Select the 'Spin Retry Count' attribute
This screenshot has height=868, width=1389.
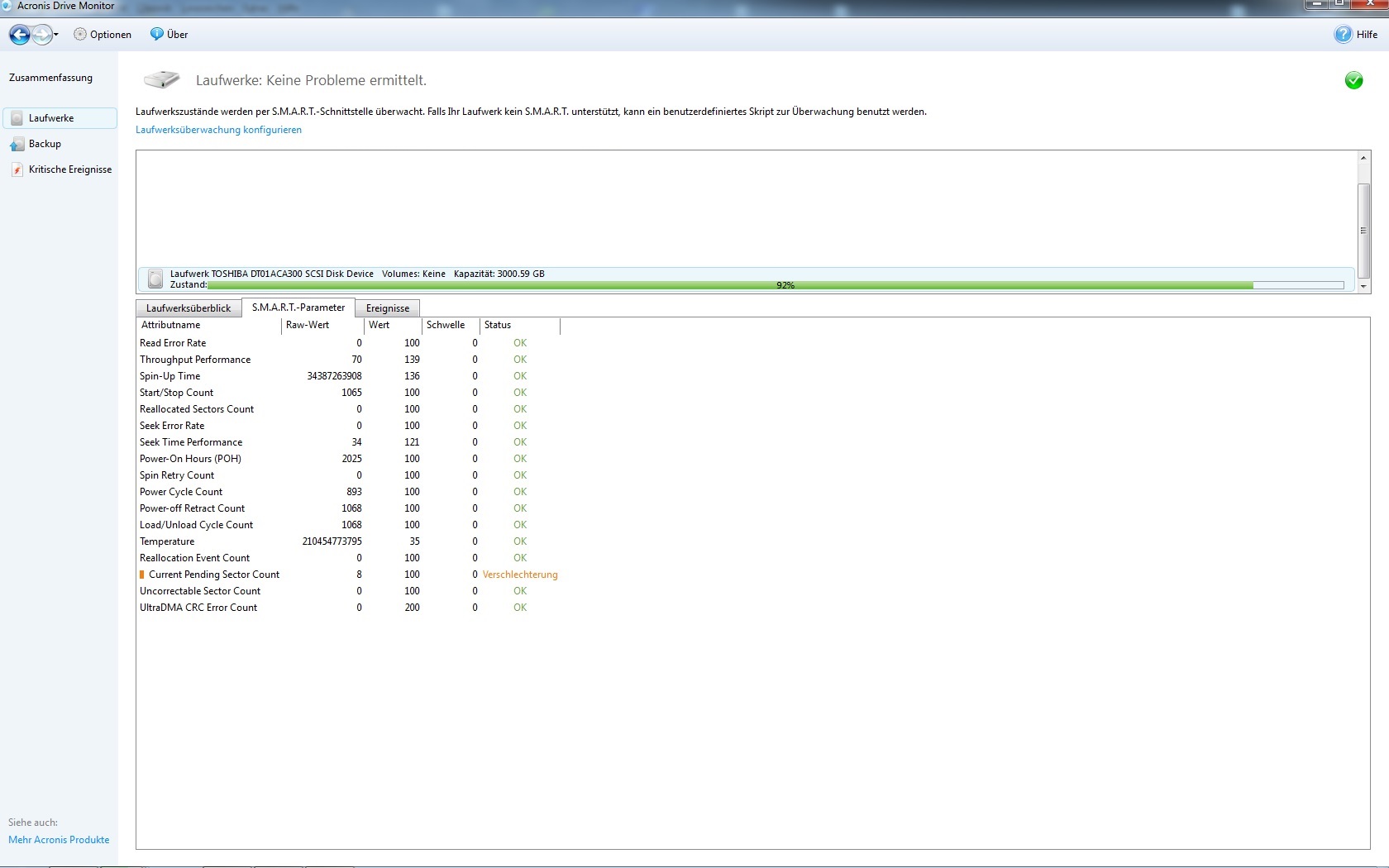177,475
